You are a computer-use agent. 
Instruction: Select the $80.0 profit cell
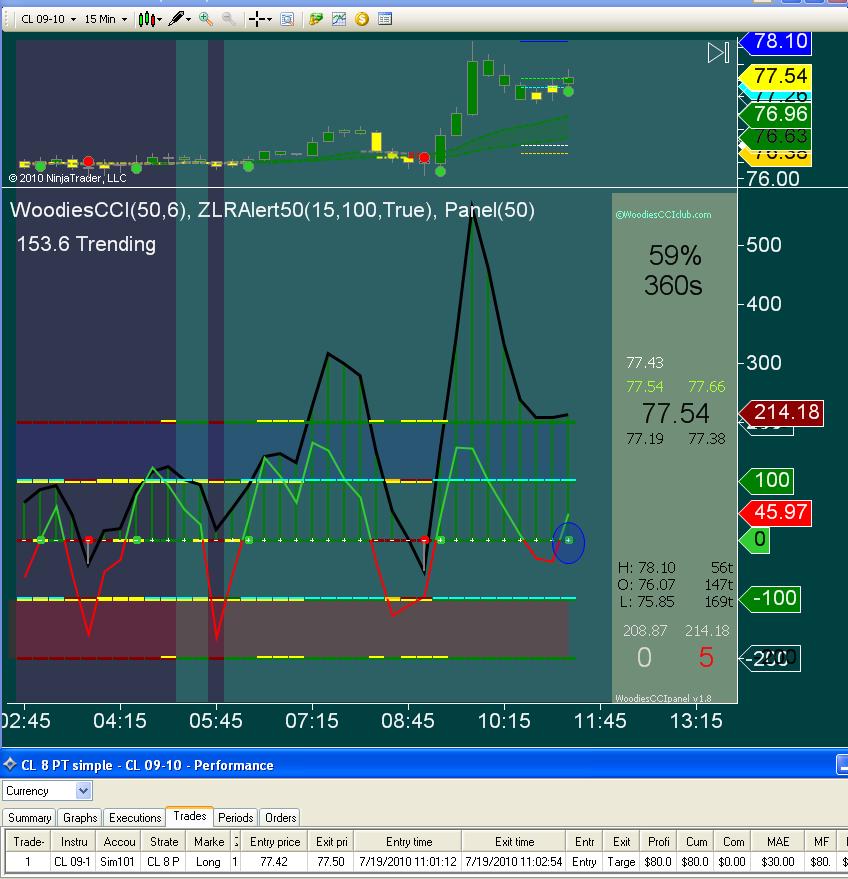point(658,862)
